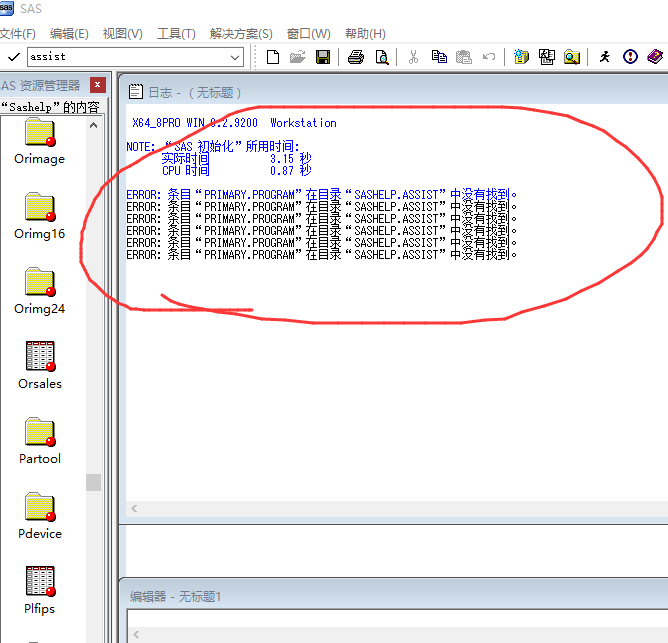
Task: Open the 工具(T) menu
Action: [x=176, y=34]
